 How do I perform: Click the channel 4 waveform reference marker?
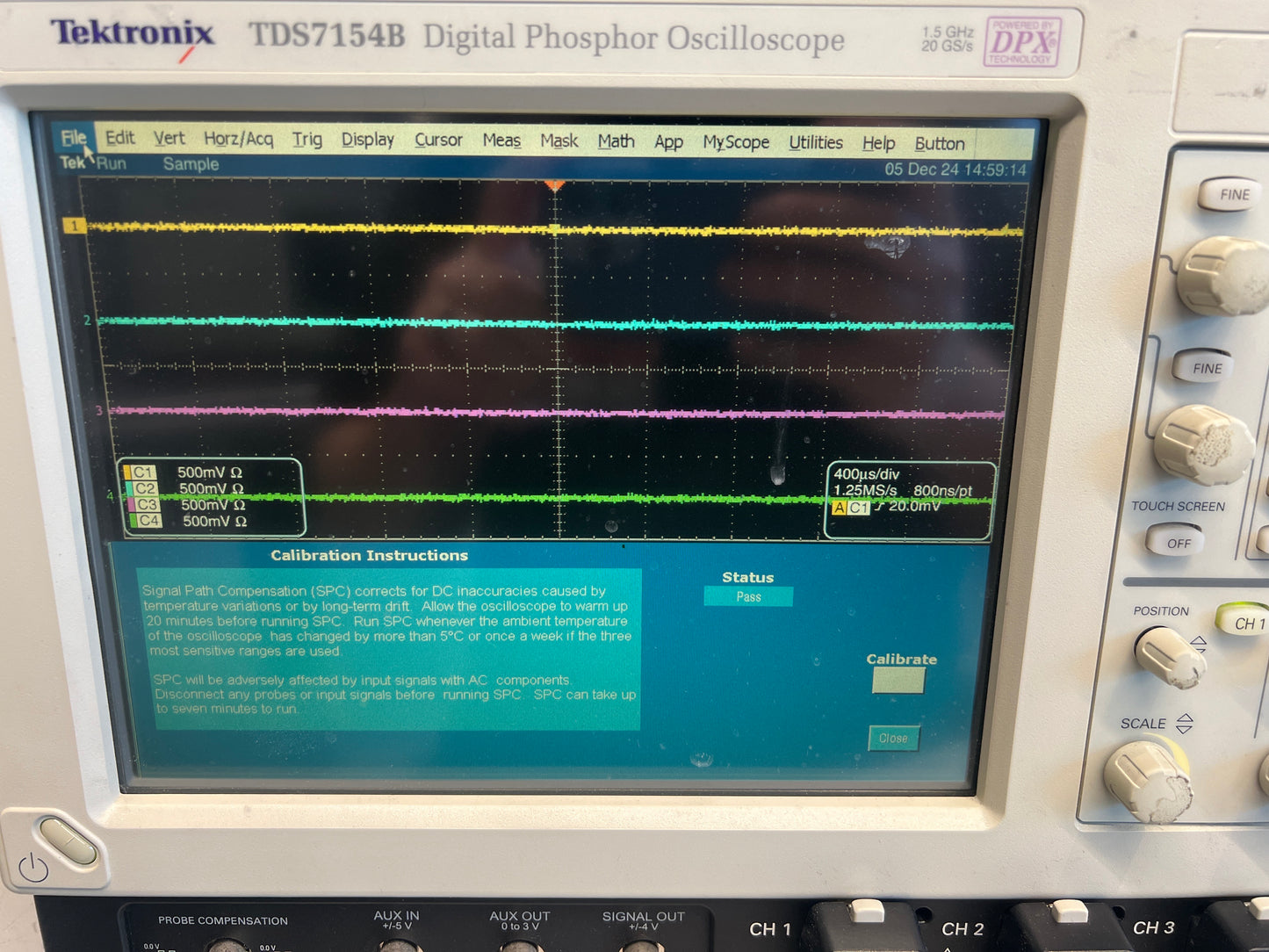pyautogui.click(x=110, y=496)
